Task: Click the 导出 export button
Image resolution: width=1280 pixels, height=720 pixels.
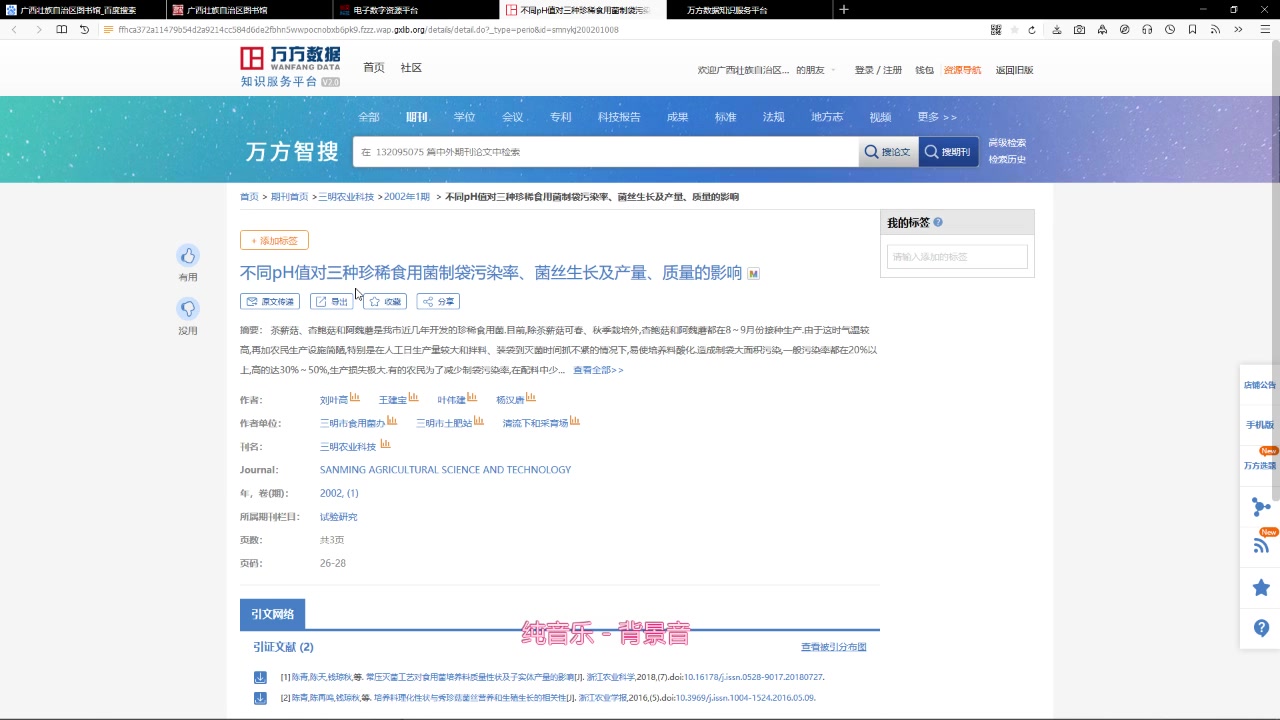Action: pyautogui.click(x=332, y=301)
